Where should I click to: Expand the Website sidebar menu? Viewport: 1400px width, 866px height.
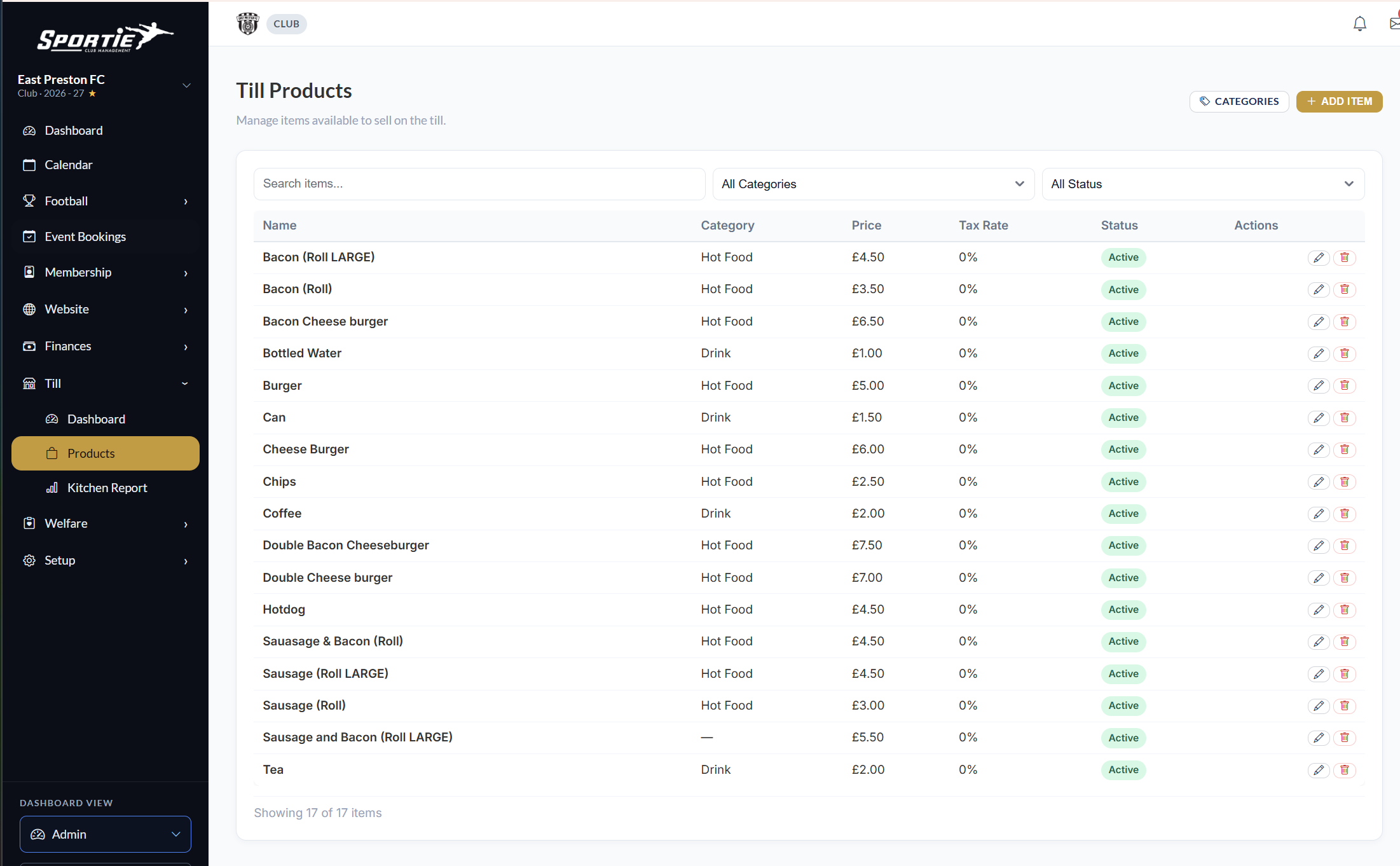click(105, 309)
